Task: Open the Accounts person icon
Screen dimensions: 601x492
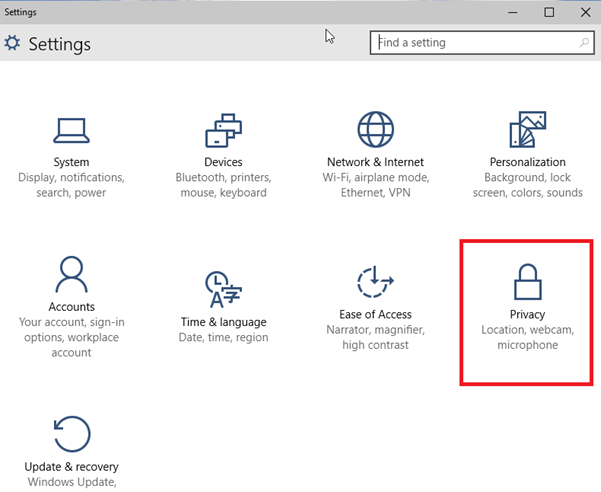Action: coord(71,274)
